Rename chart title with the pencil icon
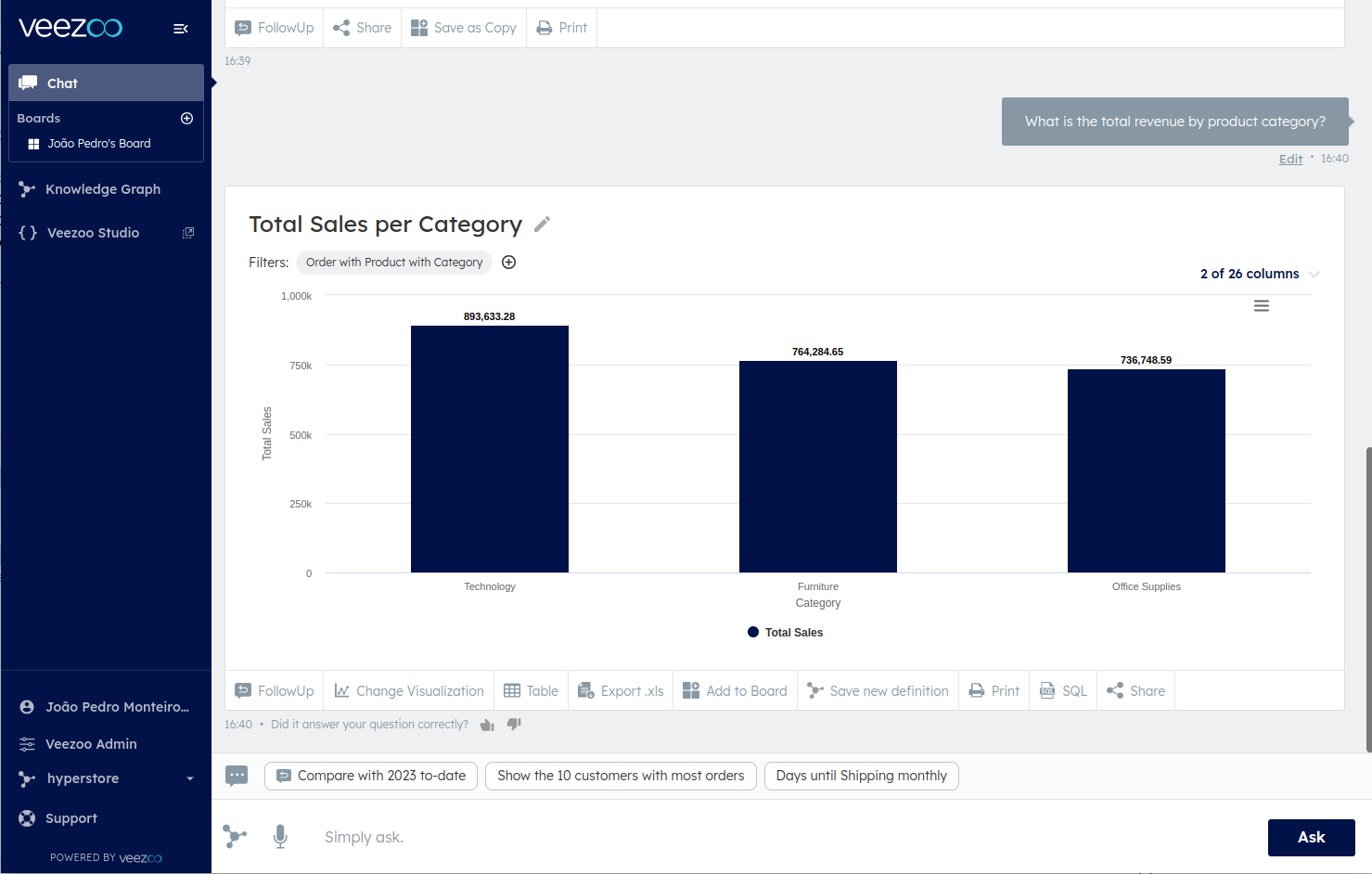Viewport: 1372px width, 874px height. tap(543, 224)
